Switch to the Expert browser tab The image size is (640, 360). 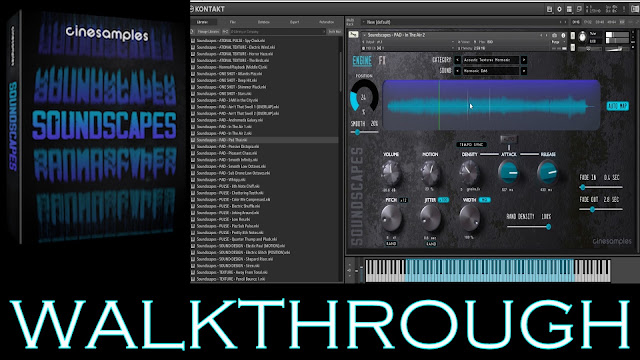coord(294,22)
